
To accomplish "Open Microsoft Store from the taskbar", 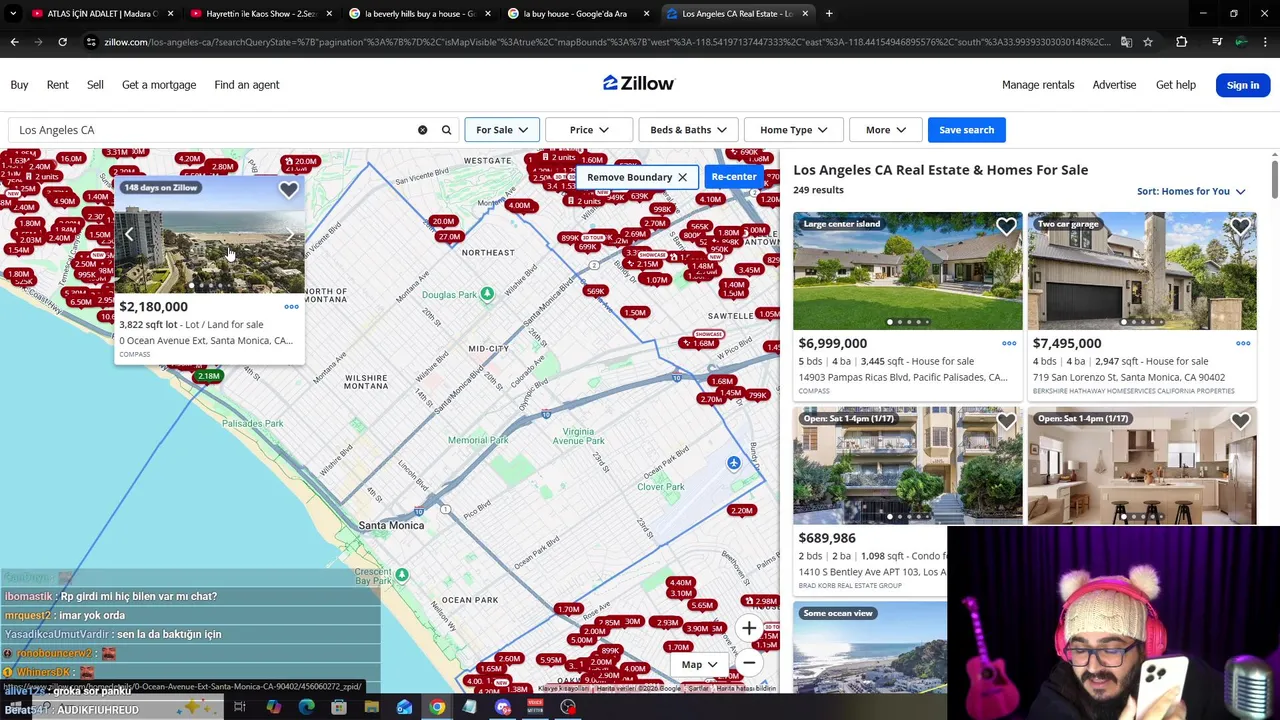I will click(x=339, y=707).
